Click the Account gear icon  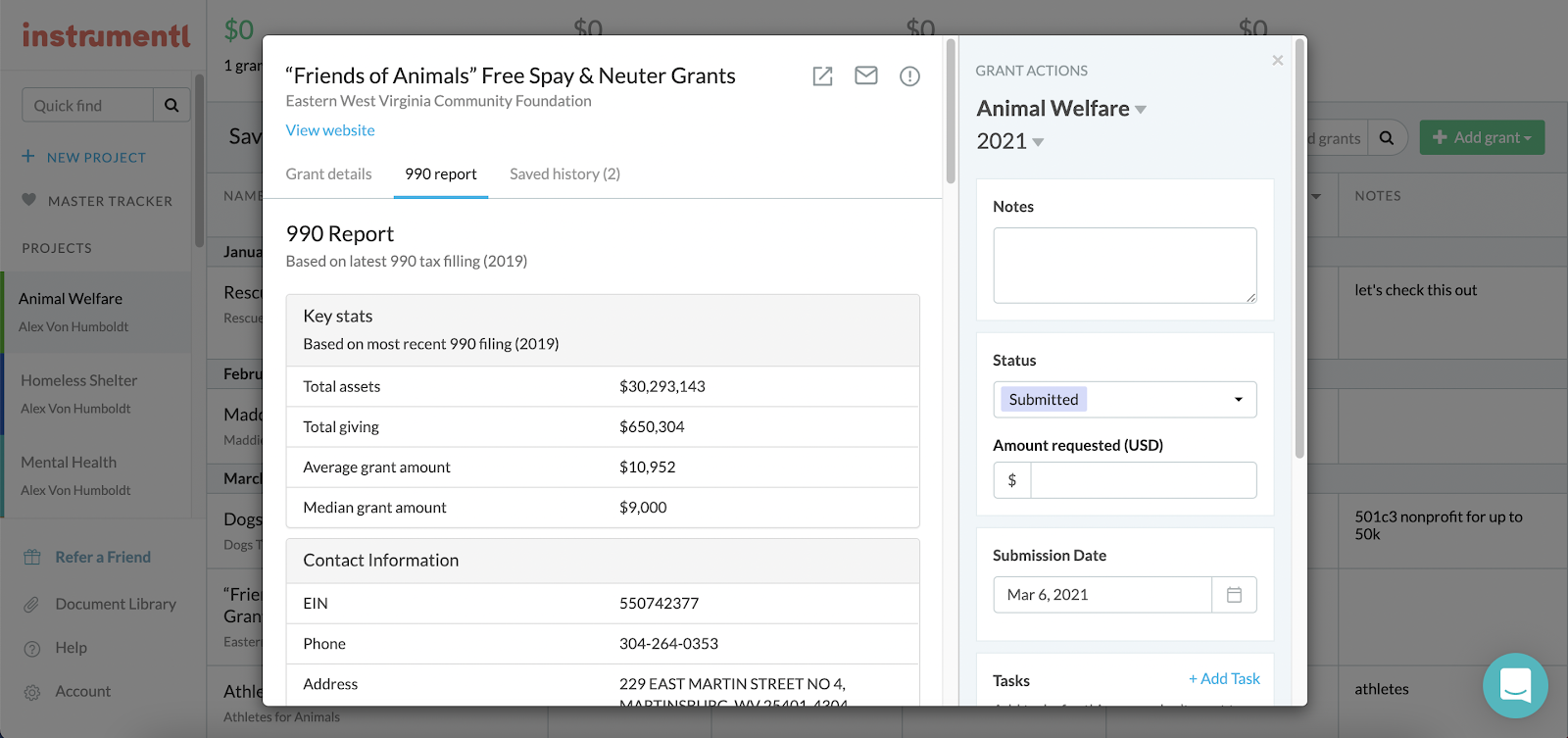click(32, 692)
